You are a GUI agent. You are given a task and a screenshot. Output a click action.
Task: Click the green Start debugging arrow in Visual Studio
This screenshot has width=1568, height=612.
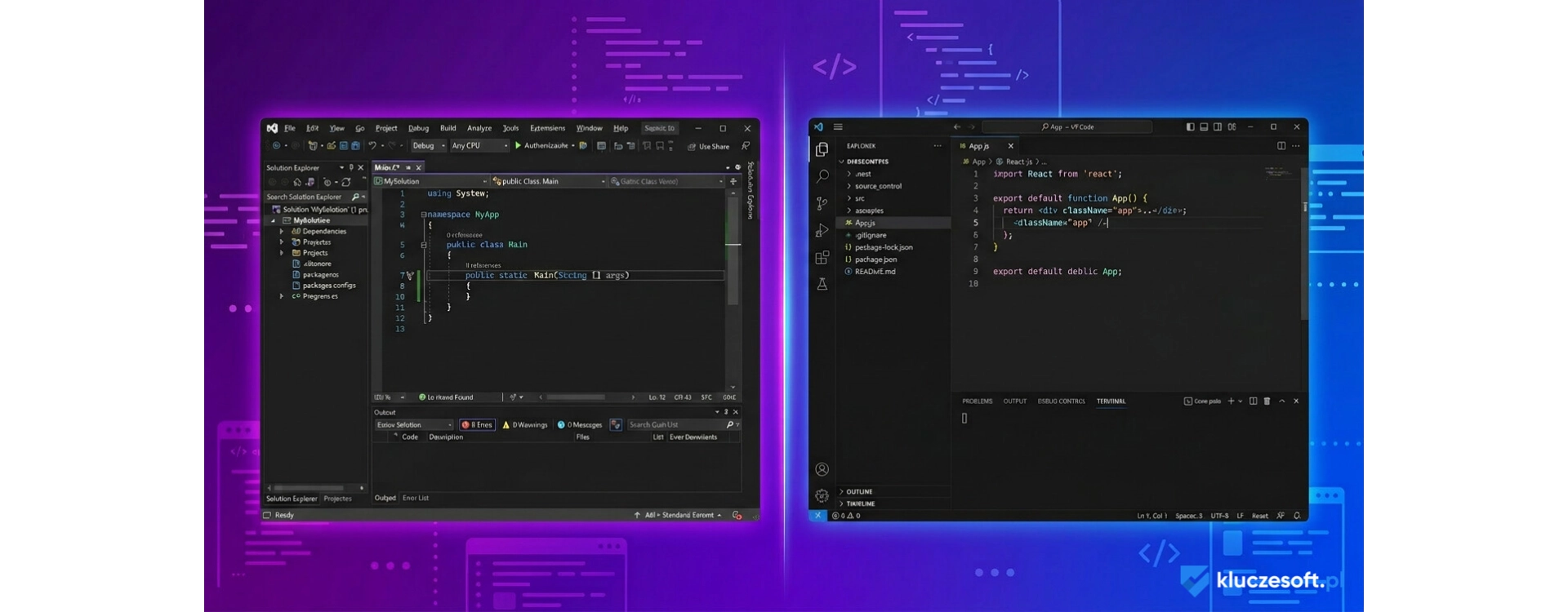[x=518, y=146]
